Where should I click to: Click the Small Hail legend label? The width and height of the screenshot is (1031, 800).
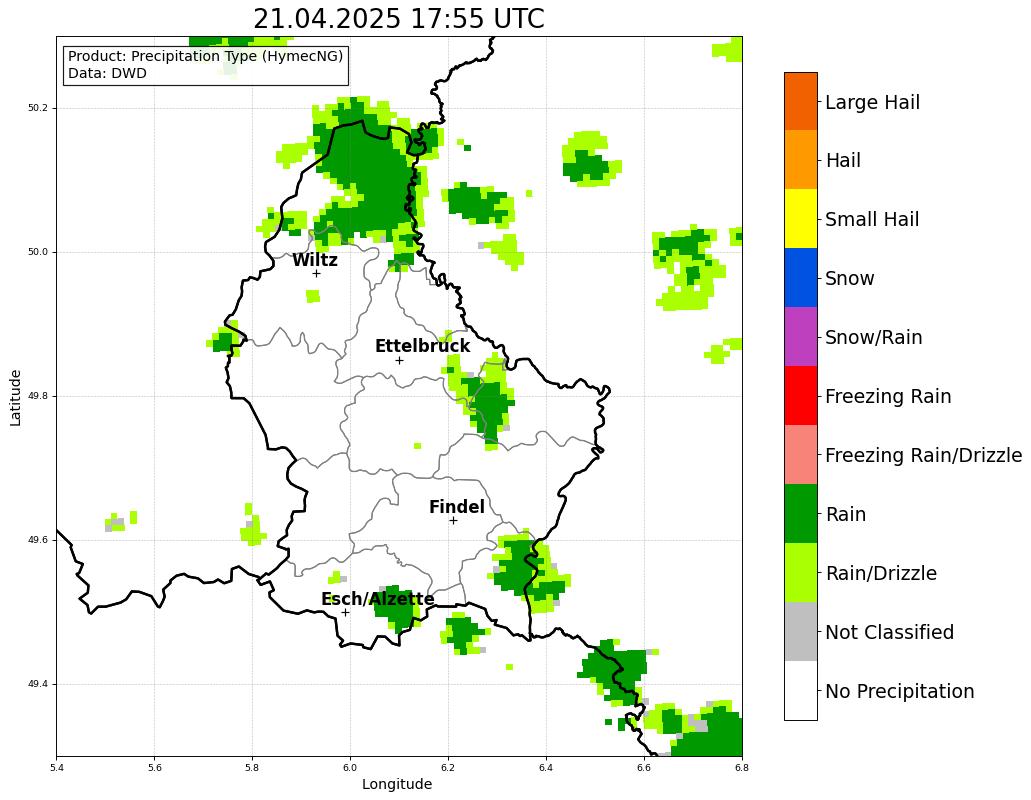coord(872,220)
